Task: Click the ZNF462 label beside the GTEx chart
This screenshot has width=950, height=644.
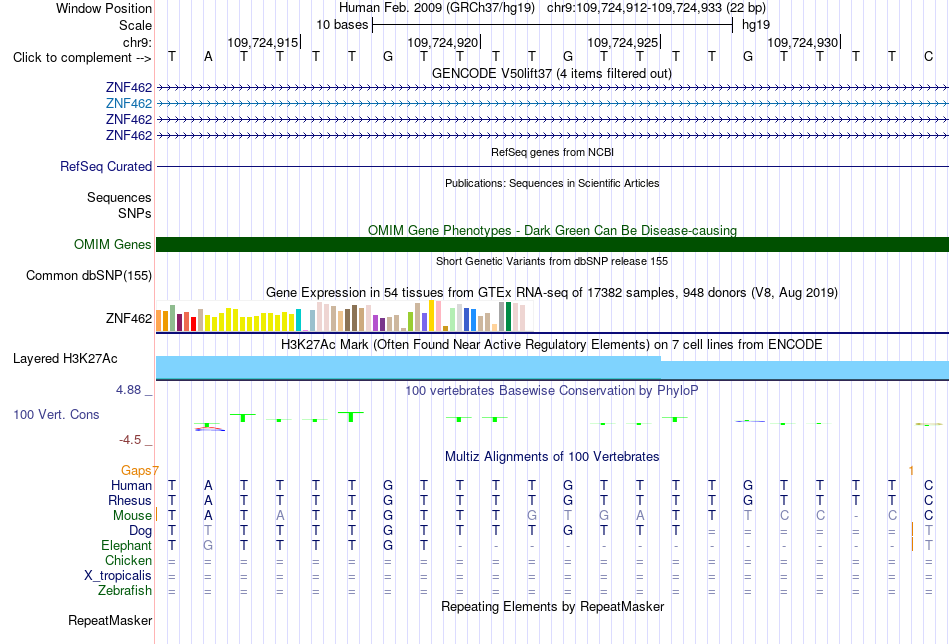Action: click(128, 319)
